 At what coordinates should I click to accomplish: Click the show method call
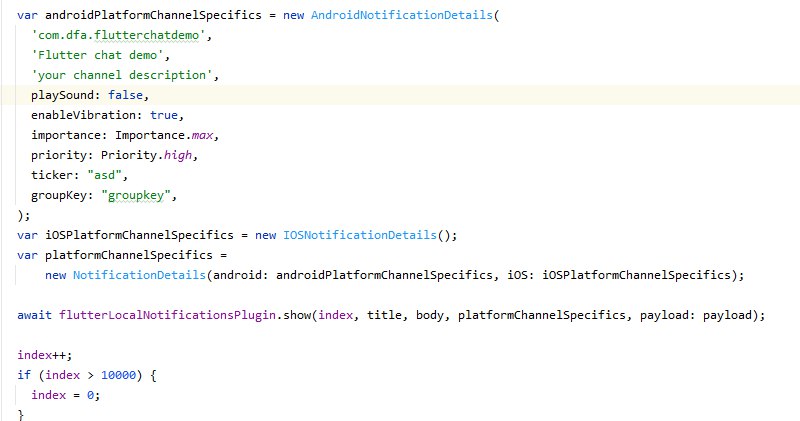(x=297, y=315)
